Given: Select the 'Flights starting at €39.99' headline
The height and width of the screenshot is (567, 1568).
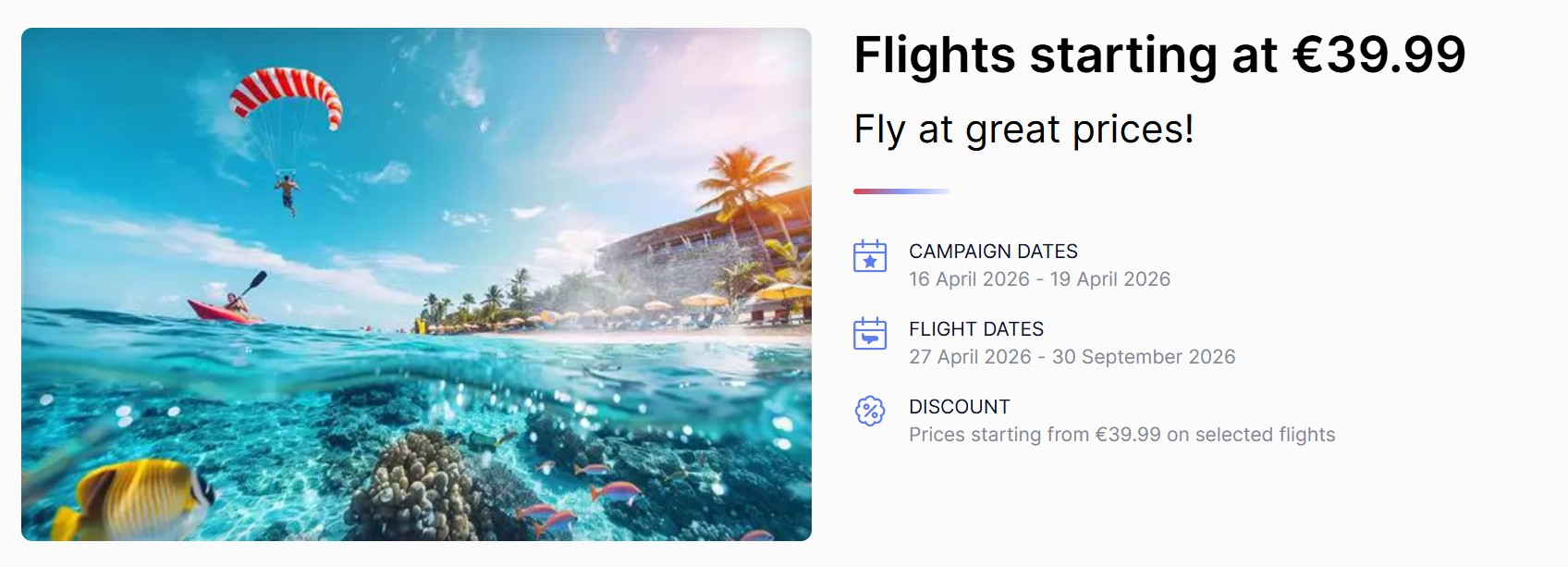Looking at the screenshot, I should click(x=1159, y=55).
